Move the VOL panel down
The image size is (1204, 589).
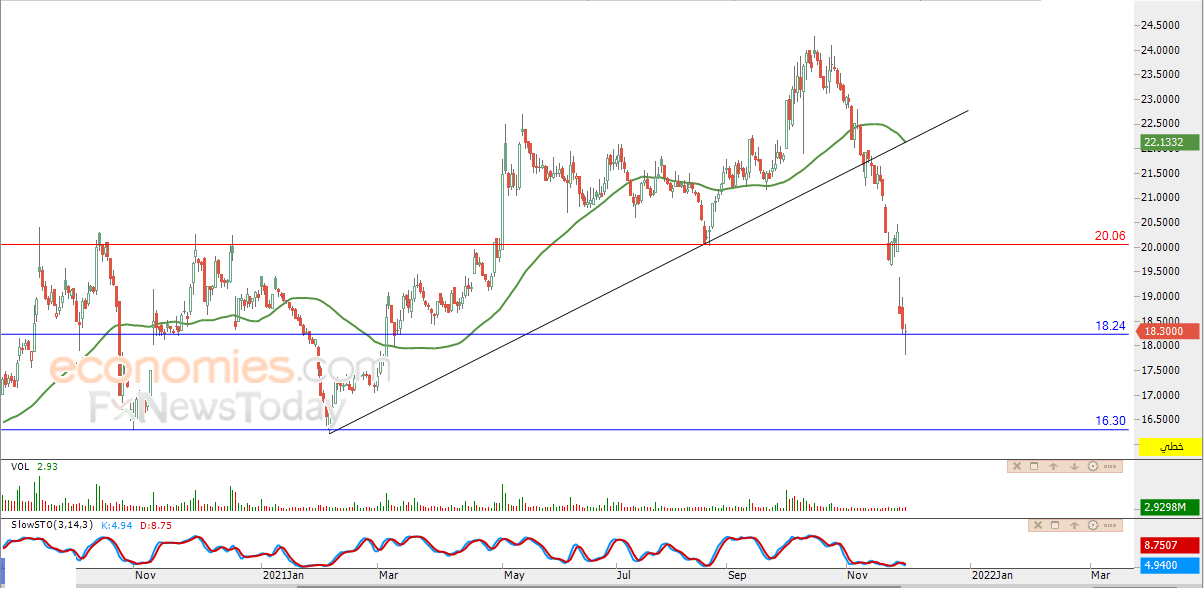[x=1073, y=466]
